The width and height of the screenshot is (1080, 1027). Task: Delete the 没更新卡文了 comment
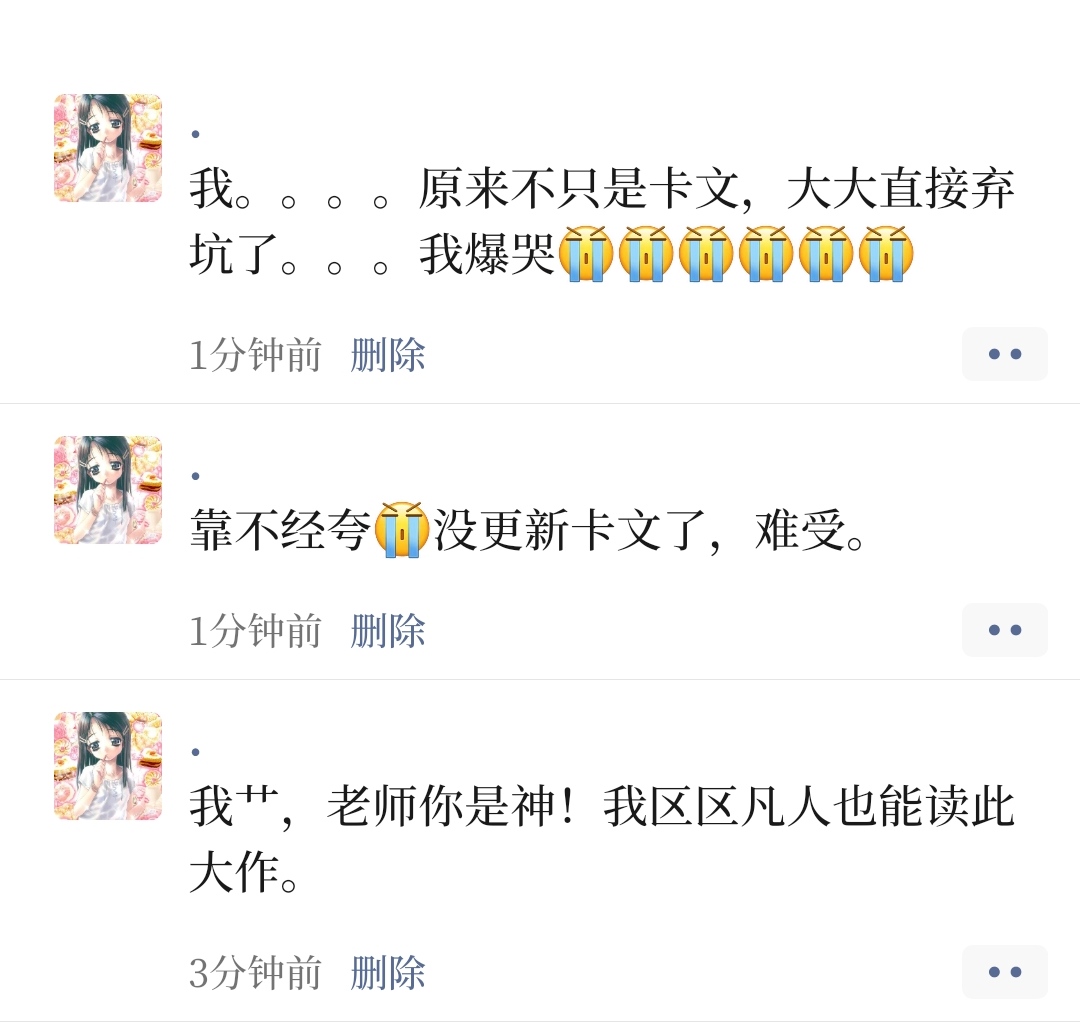[388, 631]
